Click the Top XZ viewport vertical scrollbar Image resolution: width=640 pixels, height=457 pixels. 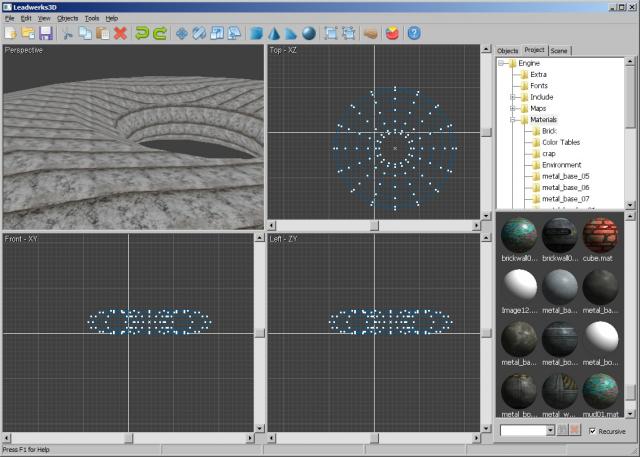[486, 130]
